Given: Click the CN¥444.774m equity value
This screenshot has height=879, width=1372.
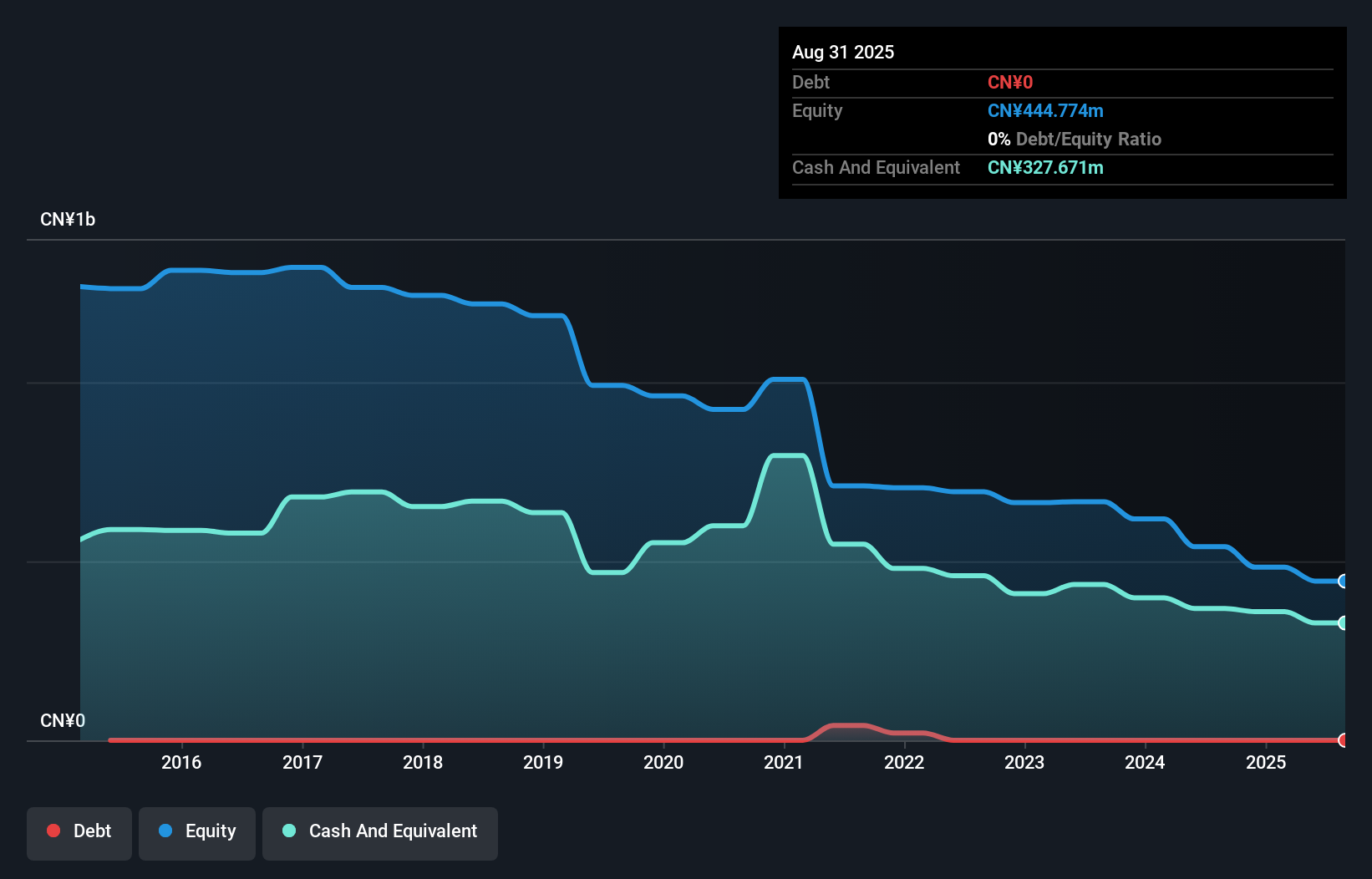Looking at the screenshot, I should pos(1045,110).
